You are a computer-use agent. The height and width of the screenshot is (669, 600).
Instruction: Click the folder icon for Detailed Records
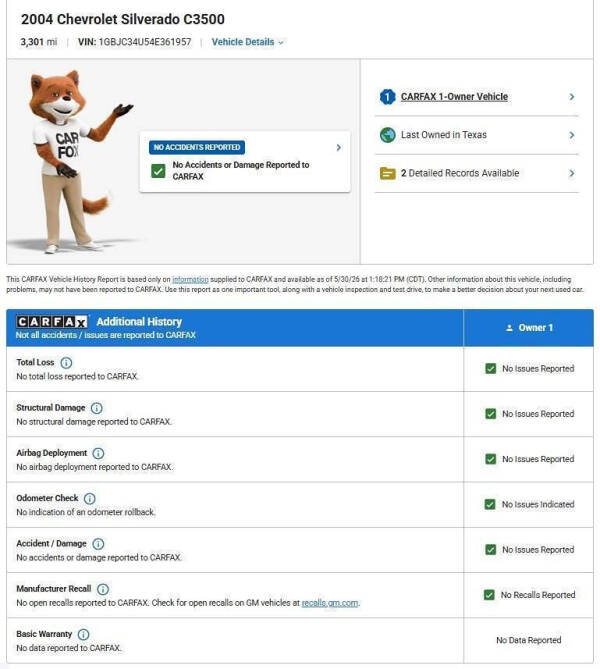387,173
